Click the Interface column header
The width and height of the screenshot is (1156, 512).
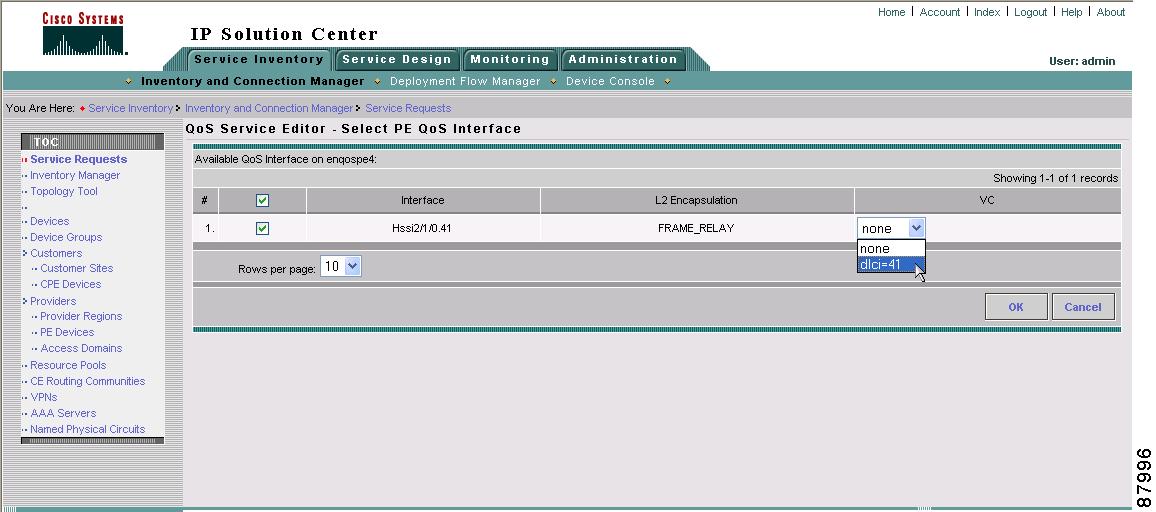point(422,200)
